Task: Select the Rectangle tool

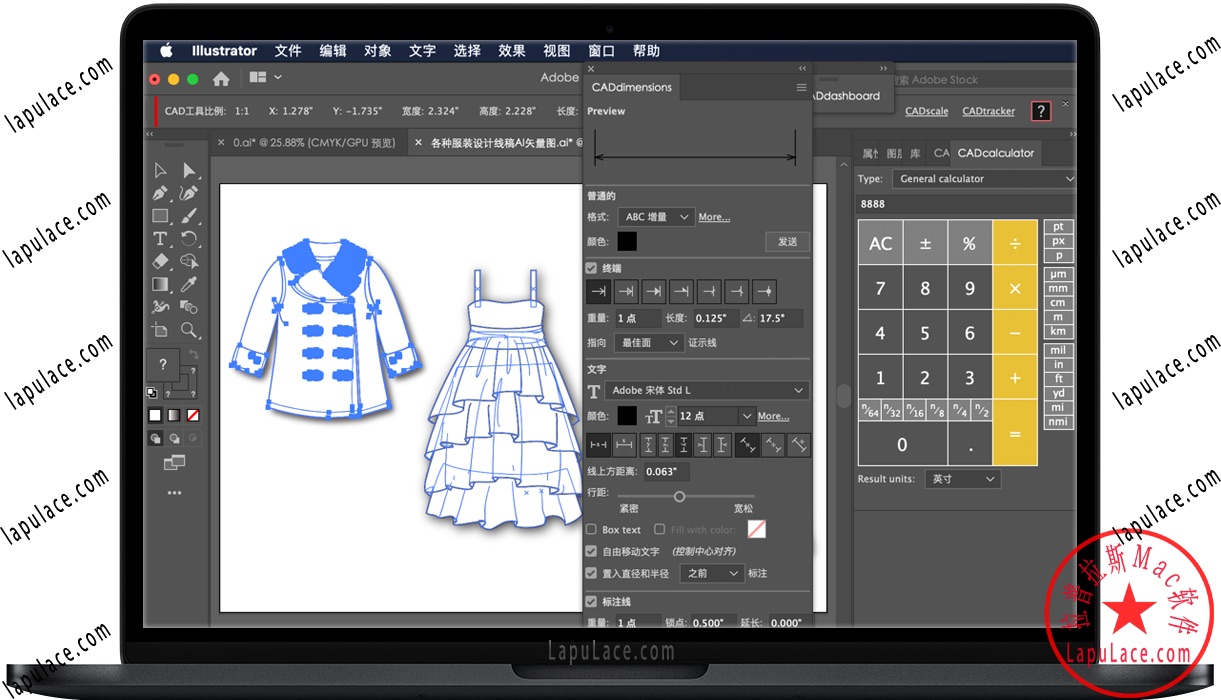Action: 159,216
